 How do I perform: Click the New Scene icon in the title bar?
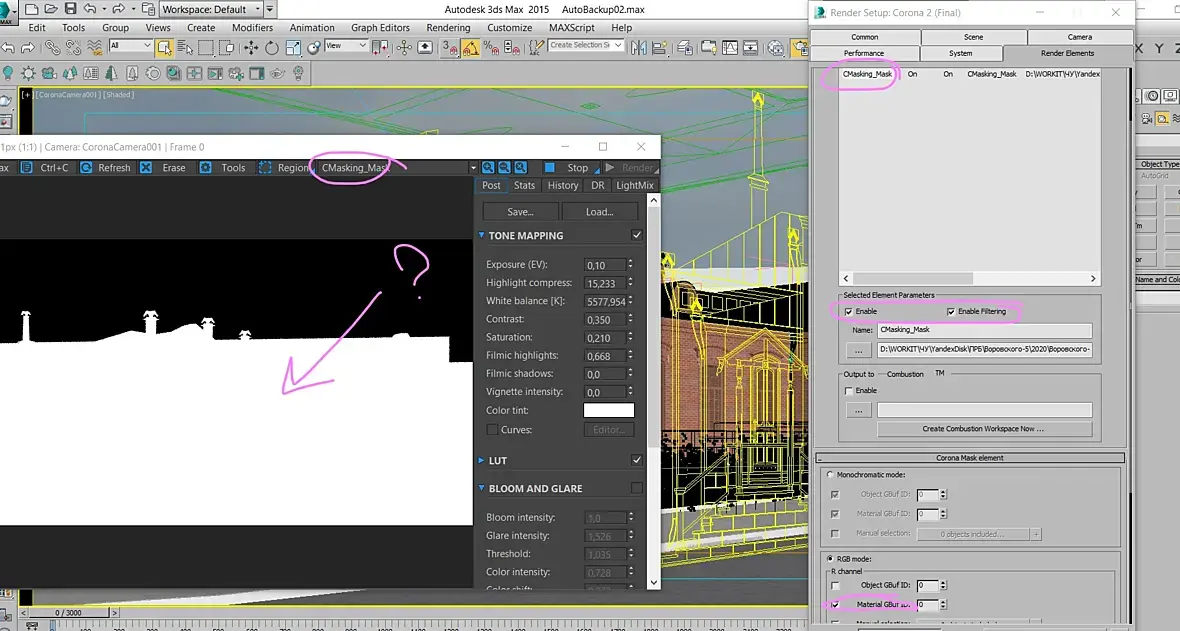32,9
